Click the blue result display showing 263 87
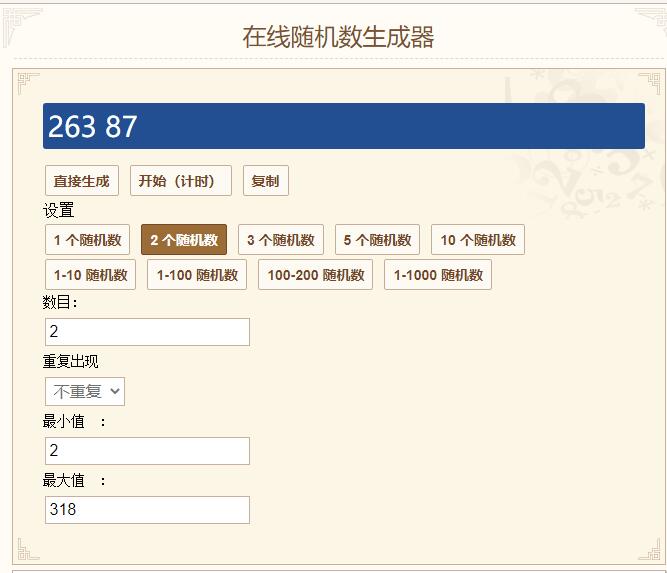This screenshot has height=573, width=667. point(343,126)
